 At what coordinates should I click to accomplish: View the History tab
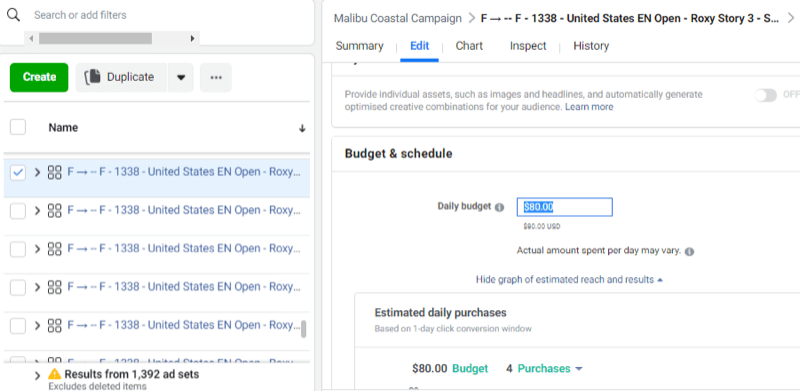pyautogui.click(x=591, y=46)
